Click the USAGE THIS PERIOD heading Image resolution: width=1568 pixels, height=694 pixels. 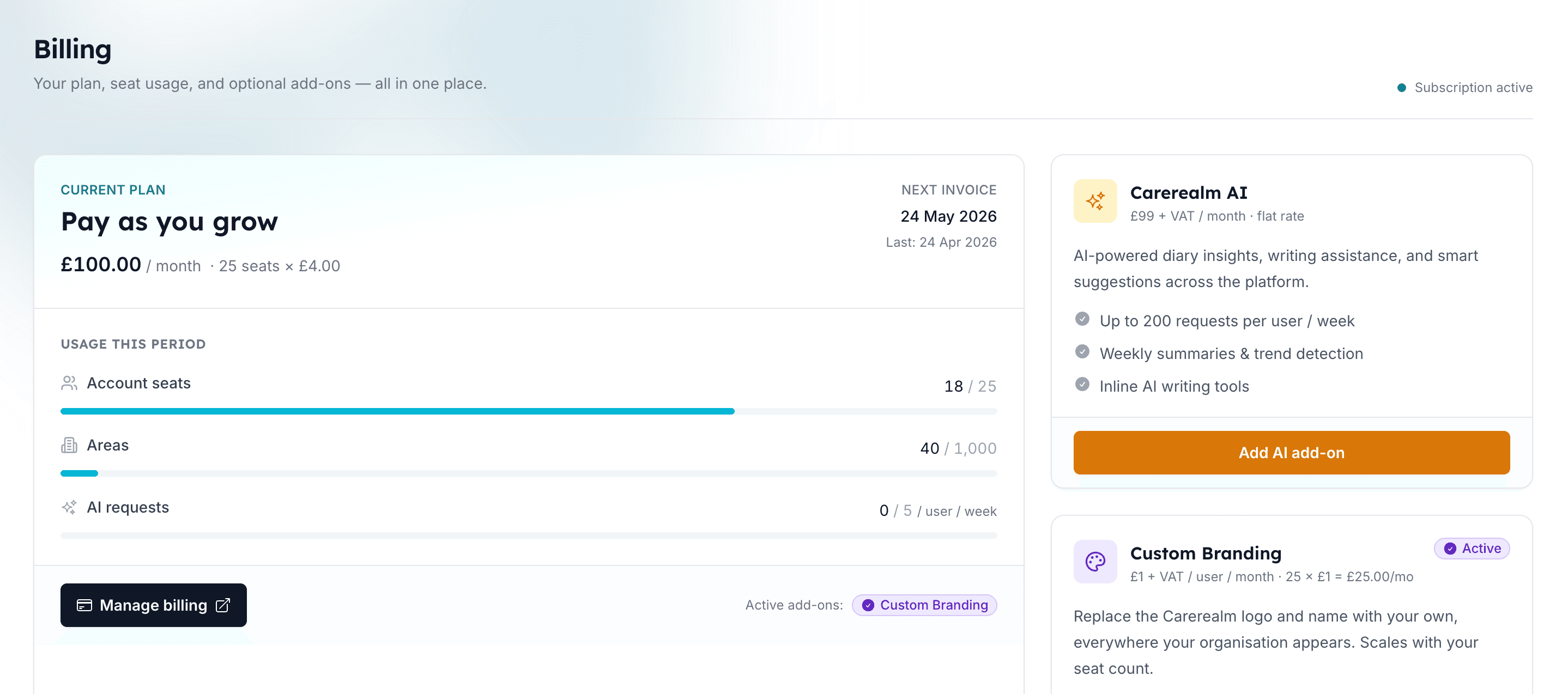(x=134, y=344)
